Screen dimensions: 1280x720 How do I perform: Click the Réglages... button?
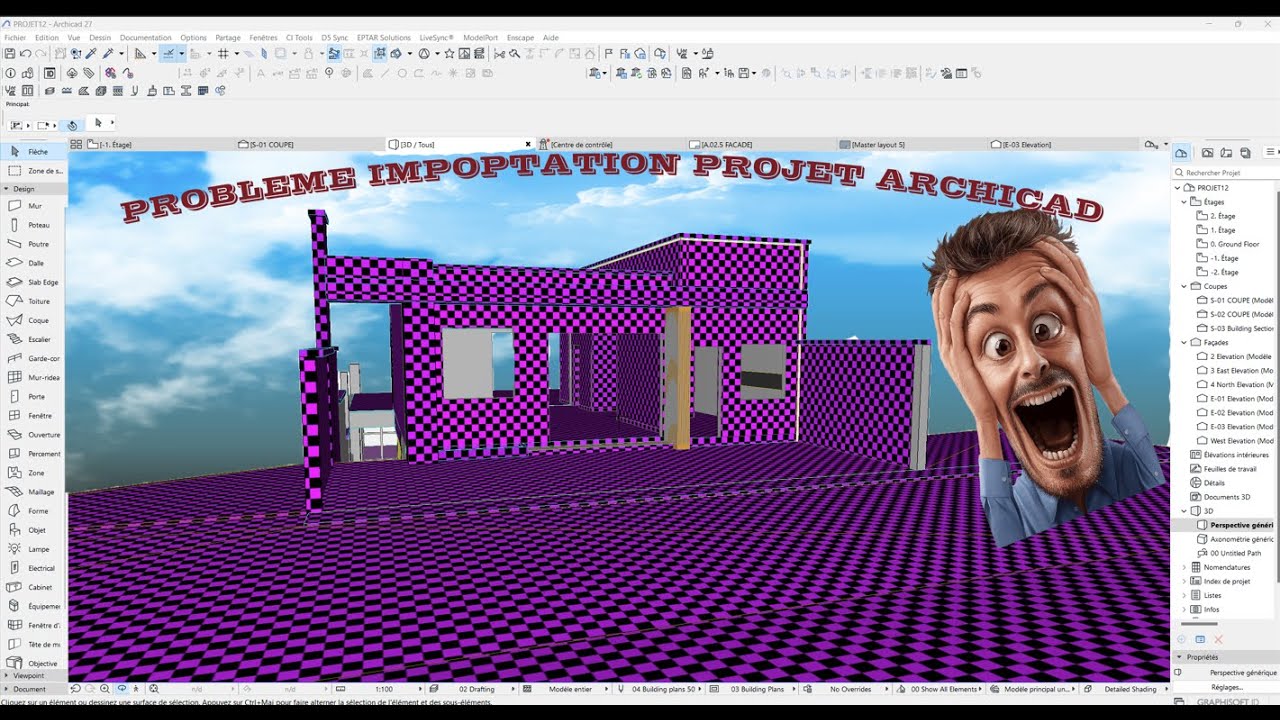[1227, 687]
